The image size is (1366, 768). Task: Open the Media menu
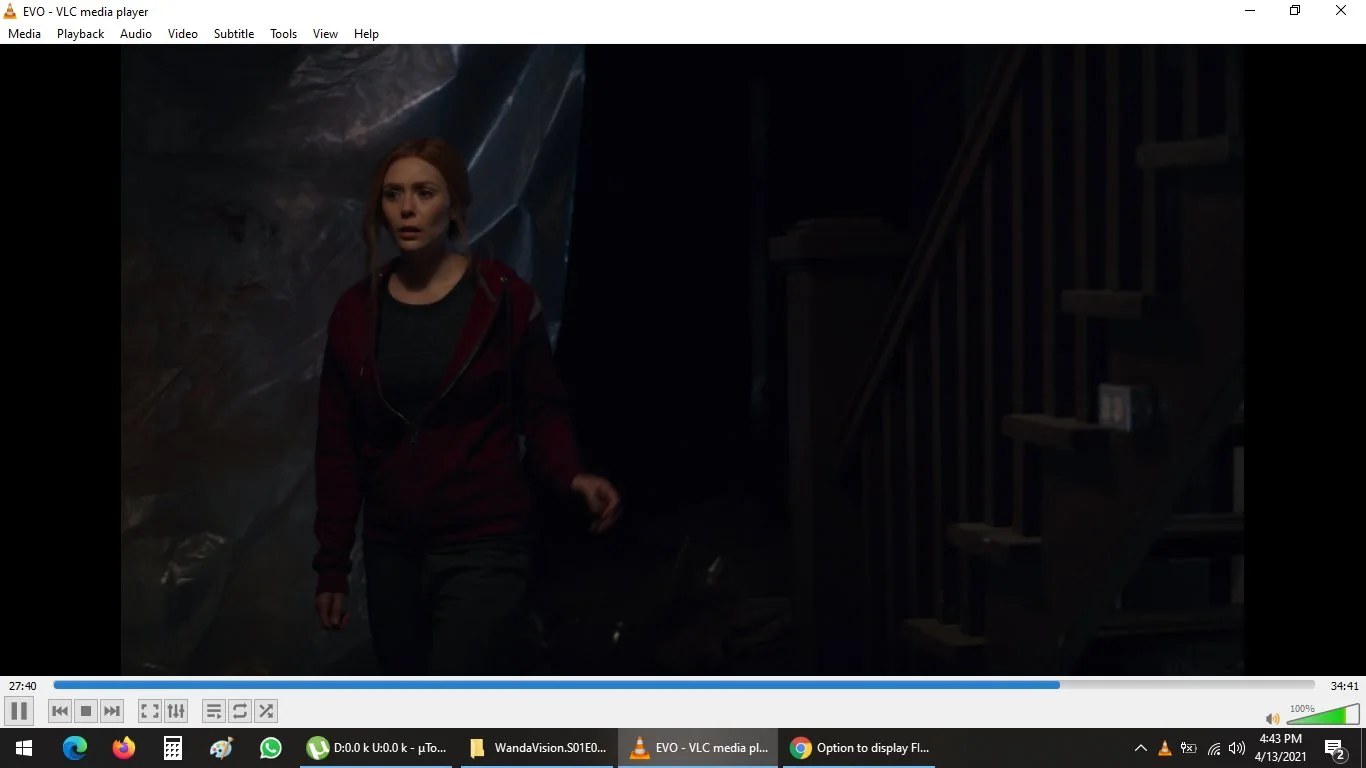[x=25, y=34]
